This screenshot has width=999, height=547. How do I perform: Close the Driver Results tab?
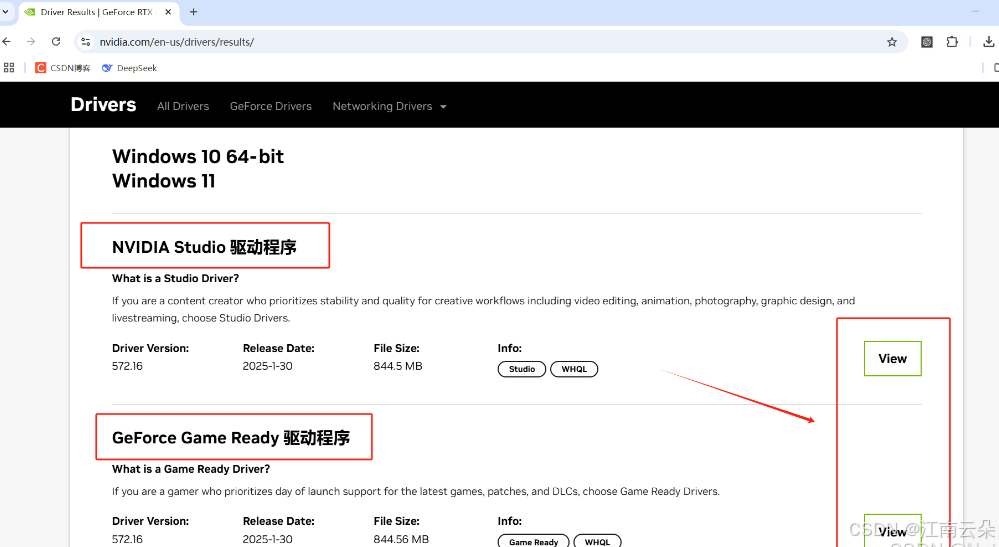pyautogui.click(x=168, y=11)
